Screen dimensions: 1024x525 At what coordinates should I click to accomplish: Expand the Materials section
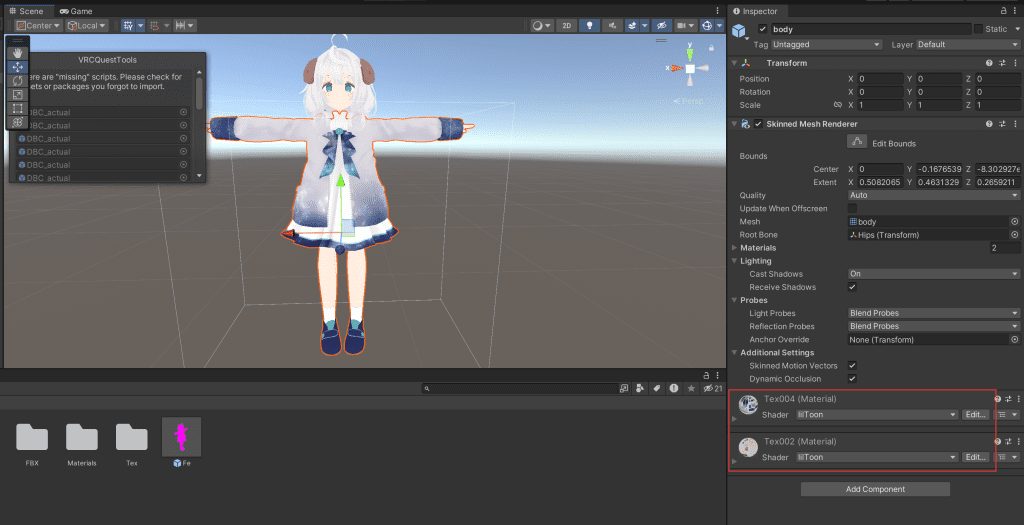point(737,248)
